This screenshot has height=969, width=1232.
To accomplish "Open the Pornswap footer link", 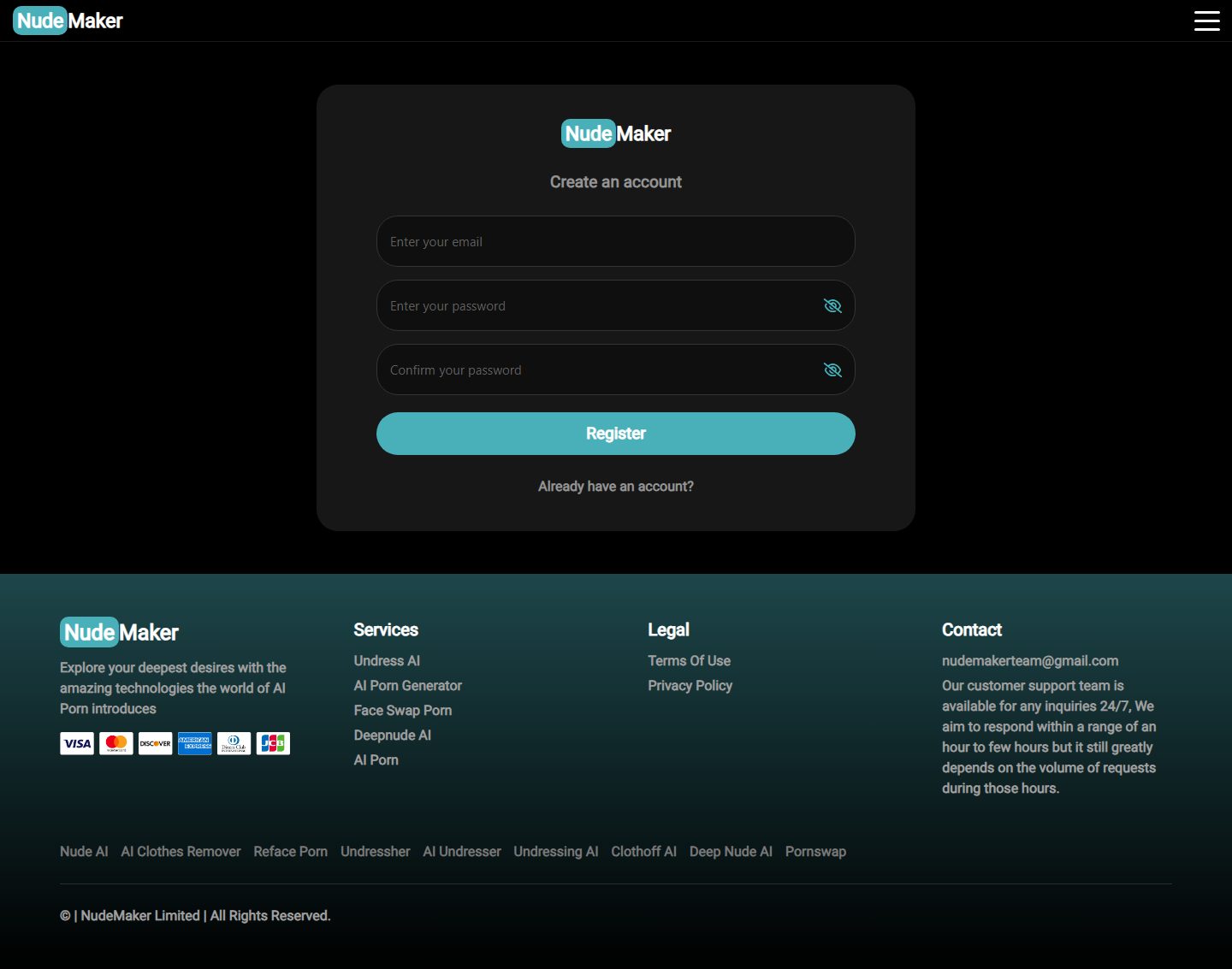I will [x=815, y=851].
